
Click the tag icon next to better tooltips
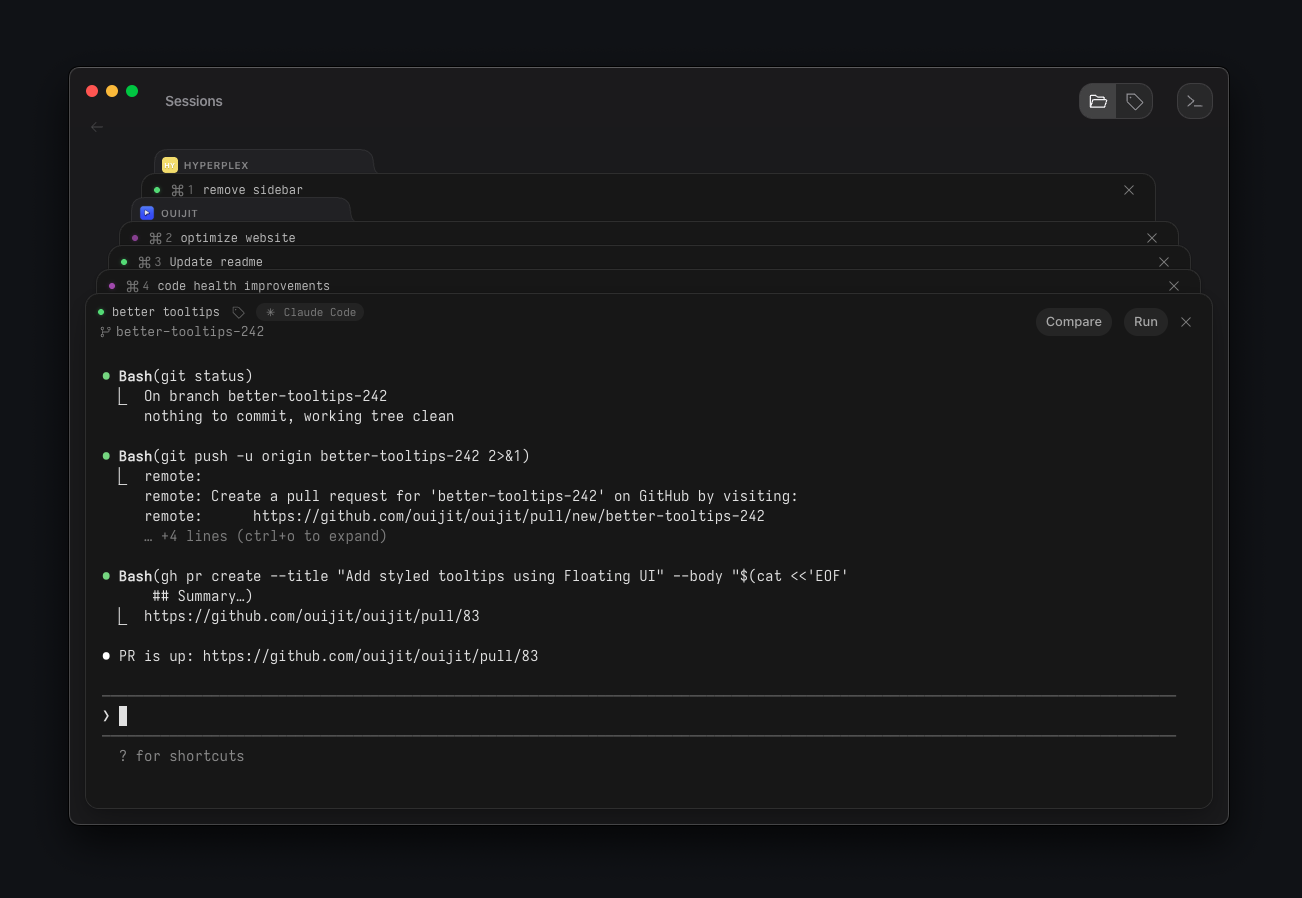coord(238,311)
